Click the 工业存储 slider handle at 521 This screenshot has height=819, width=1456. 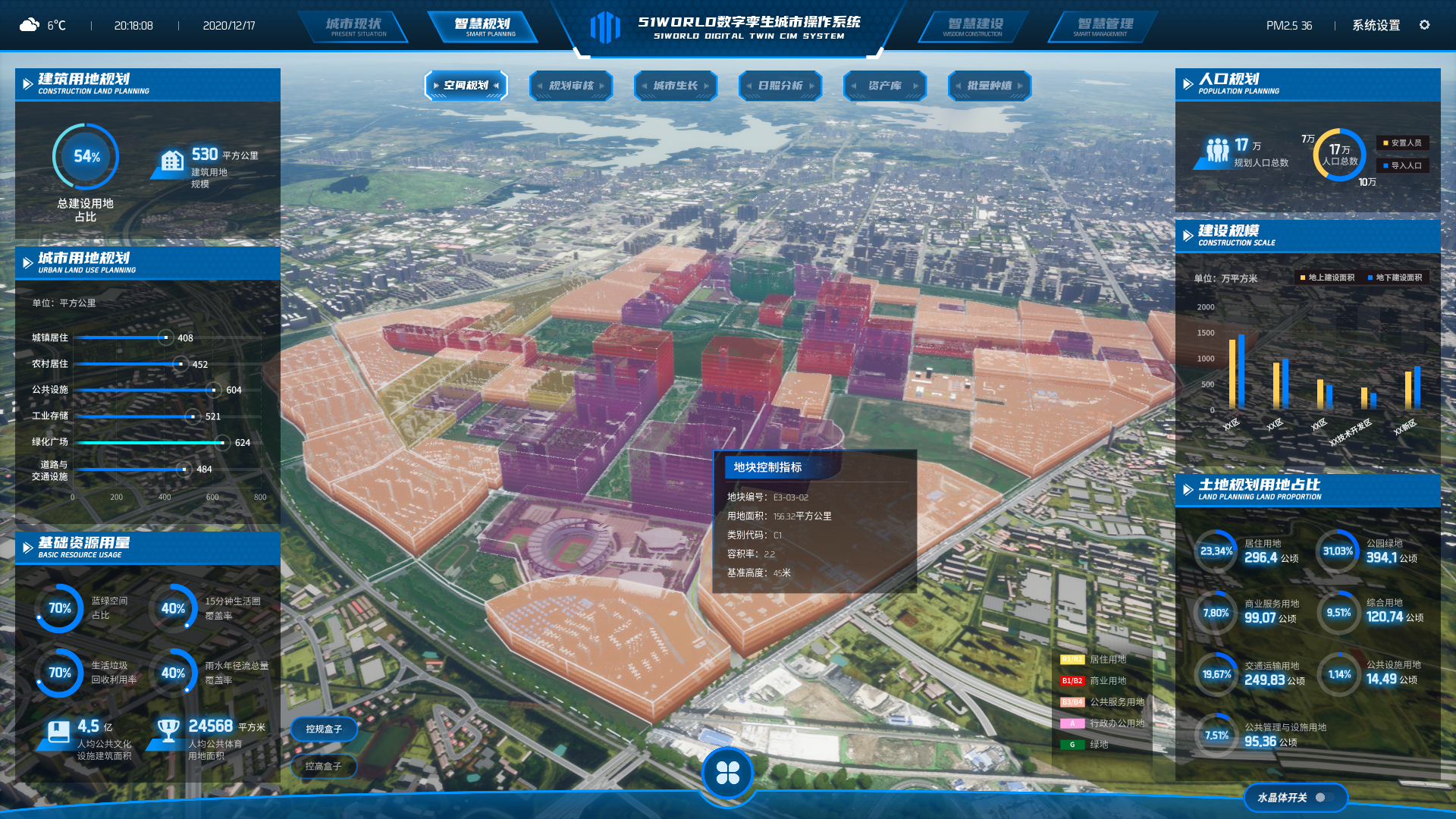tap(193, 416)
